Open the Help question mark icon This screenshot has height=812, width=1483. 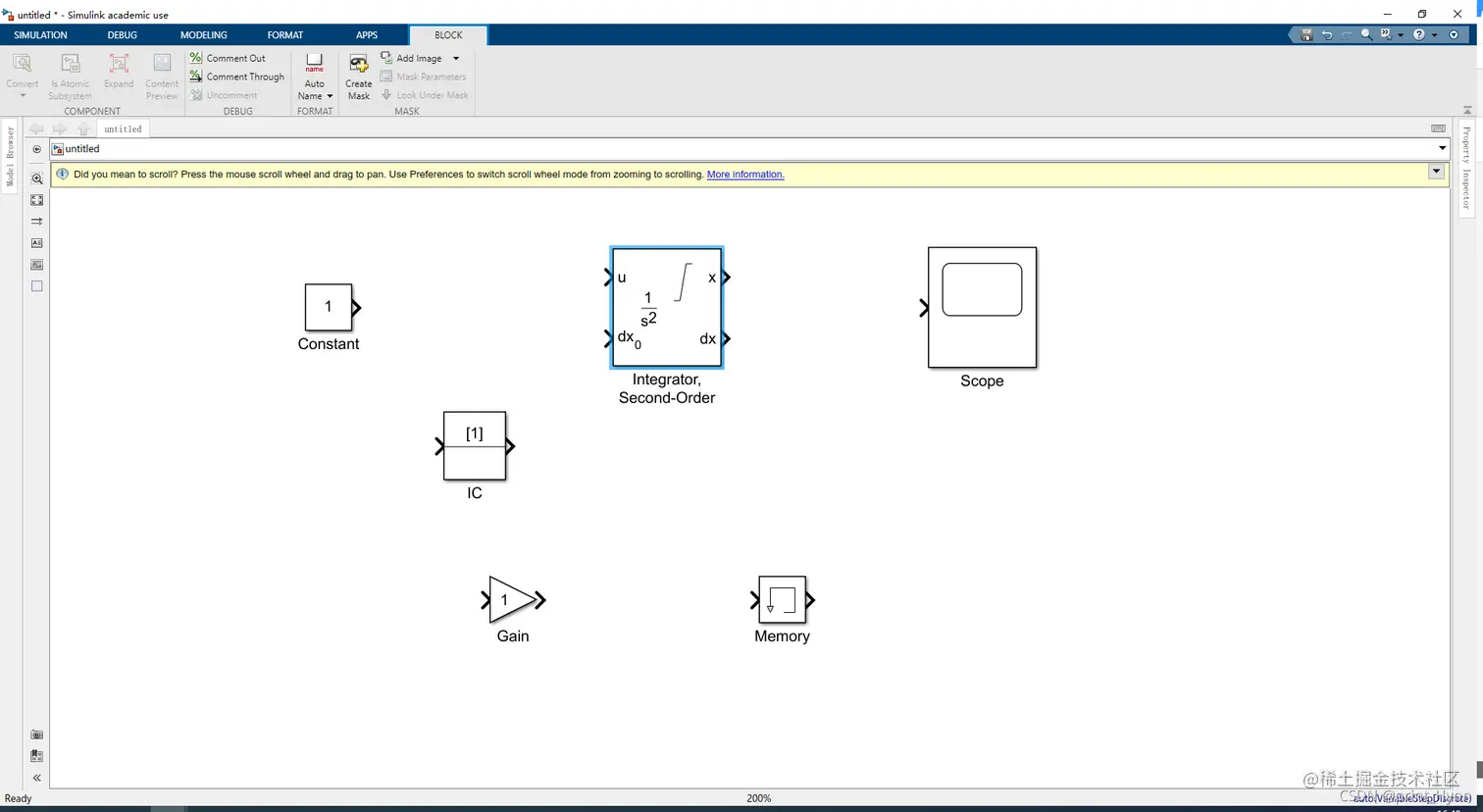point(1418,34)
